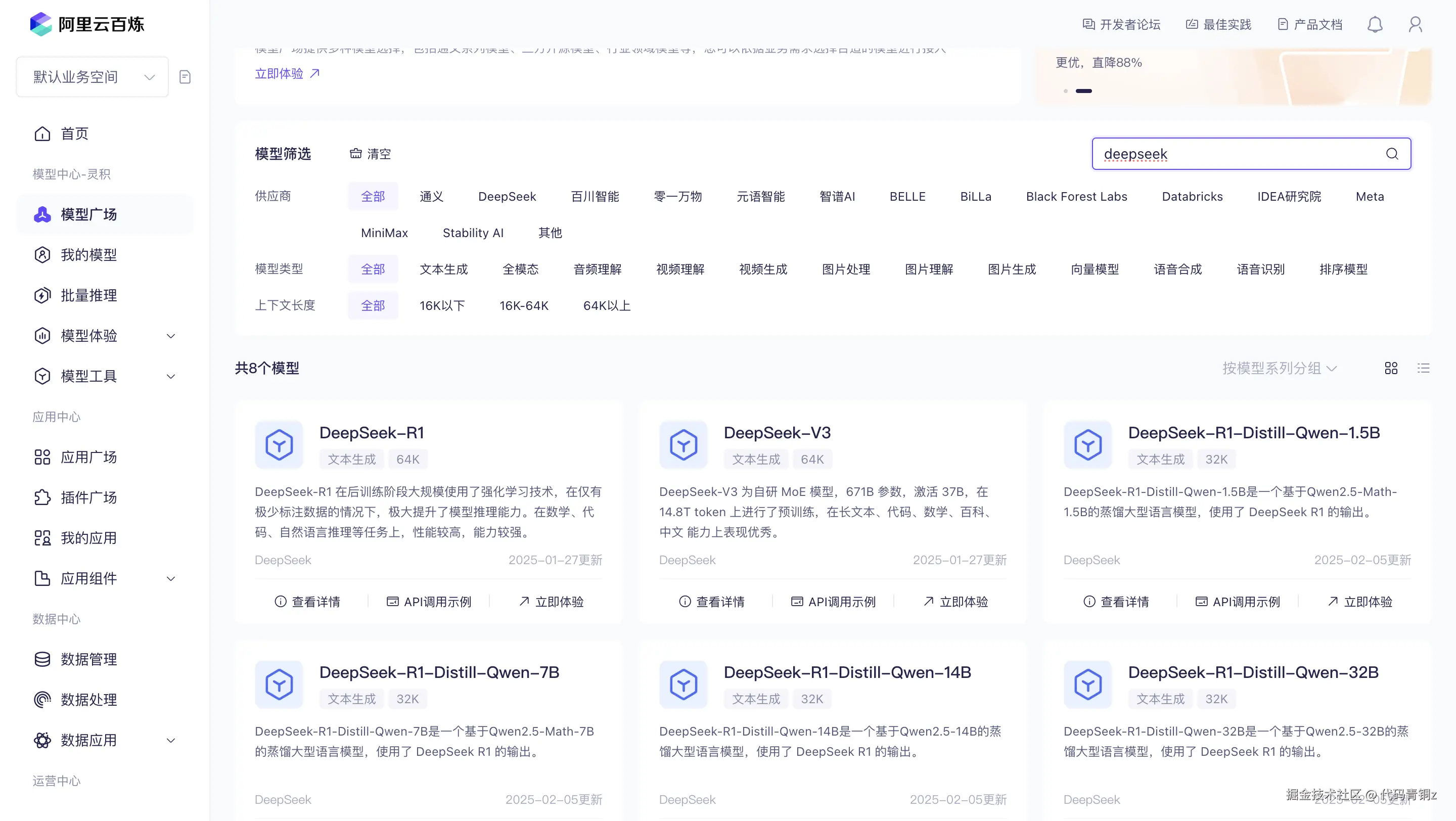This screenshot has height=821, width=1456.
Task: Select 文本生成 model type filter
Action: click(x=444, y=269)
